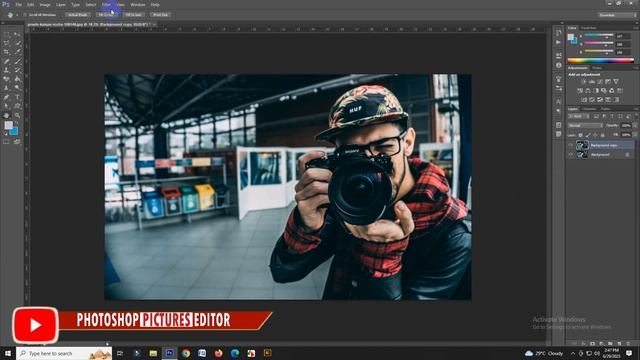The width and height of the screenshot is (640, 360).
Task: Open the Image menu
Action: click(45, 5)
